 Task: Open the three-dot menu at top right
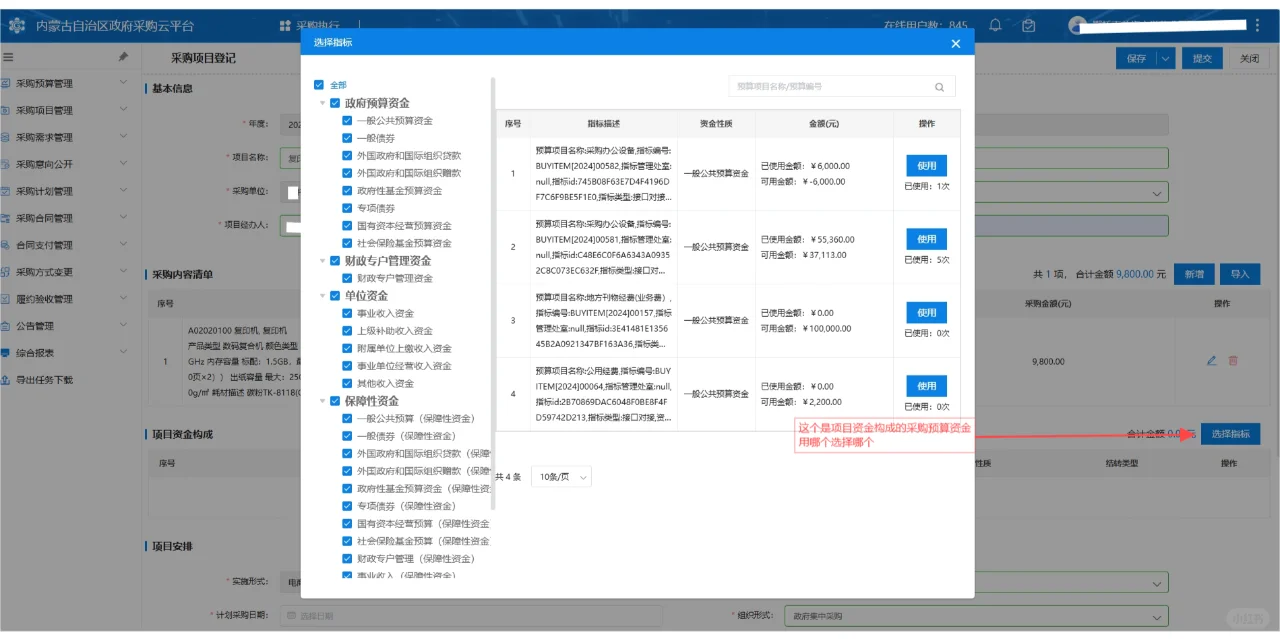[x=1256, y=25]
